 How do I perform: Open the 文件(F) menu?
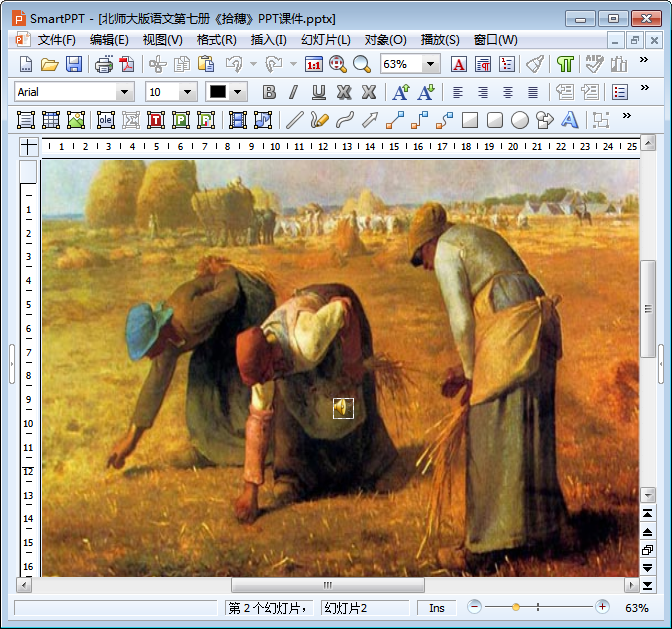(x=56, y=40)
